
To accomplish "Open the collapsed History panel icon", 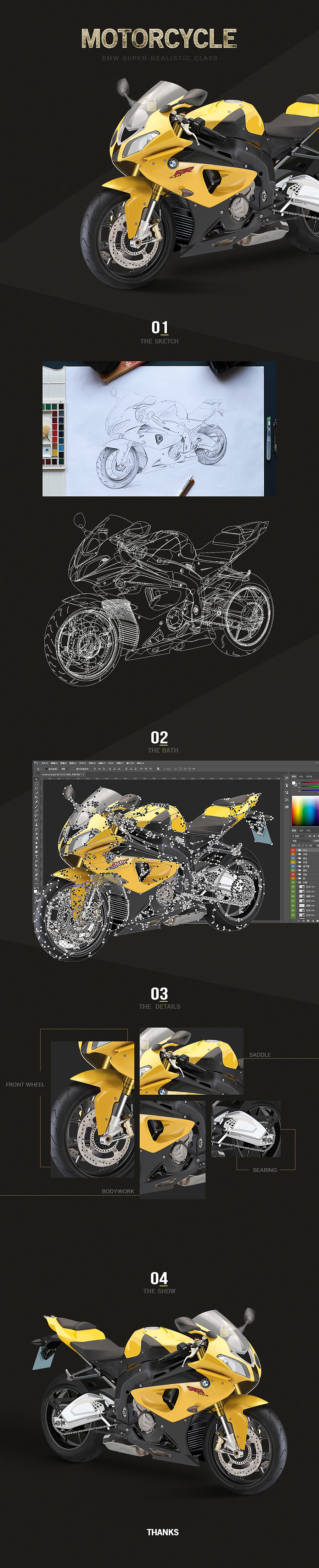I will tap(287, 778).
